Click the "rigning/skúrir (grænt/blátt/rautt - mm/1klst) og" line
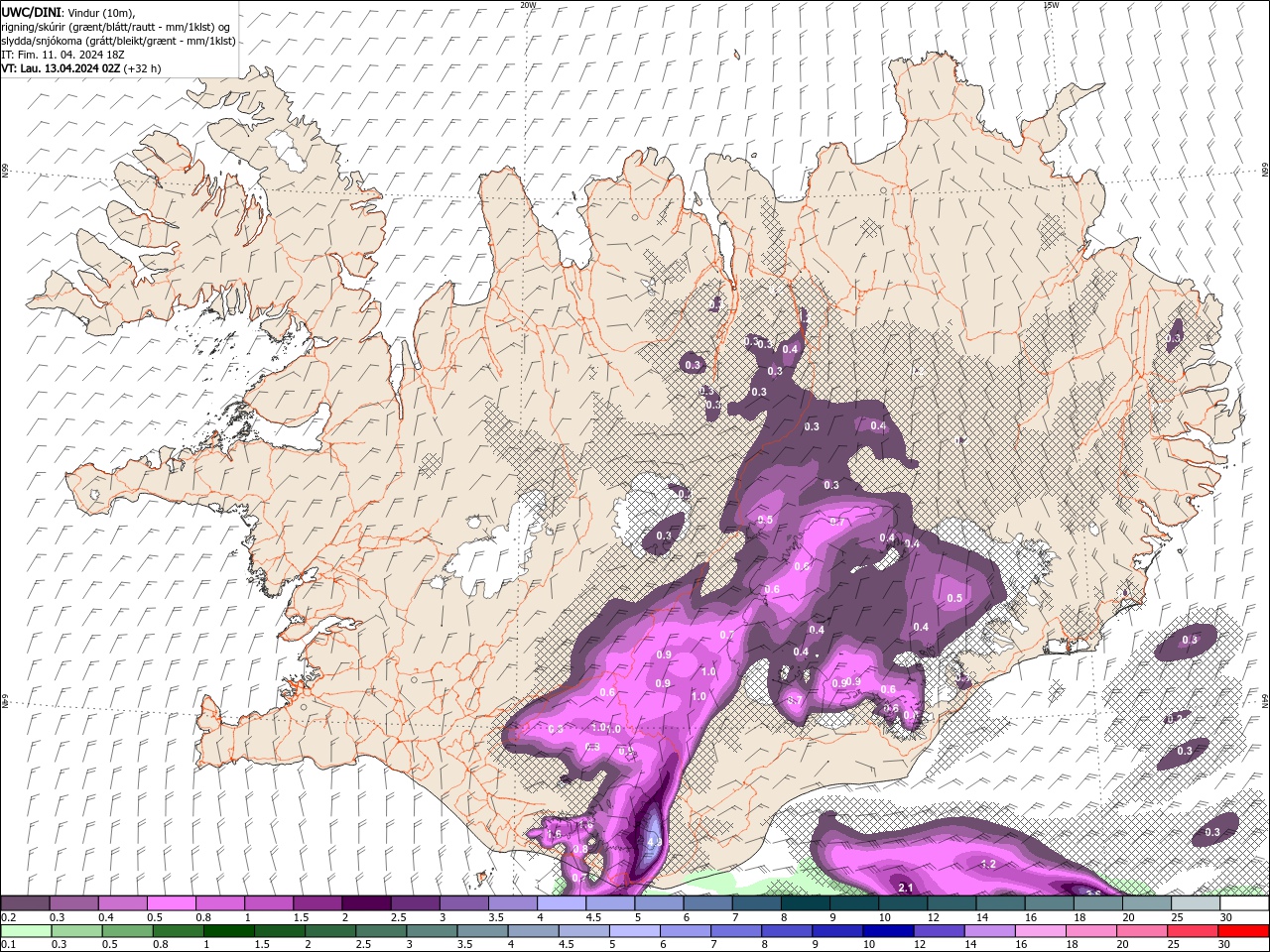This screenshot has width=1270, height=952. (116, 27)
